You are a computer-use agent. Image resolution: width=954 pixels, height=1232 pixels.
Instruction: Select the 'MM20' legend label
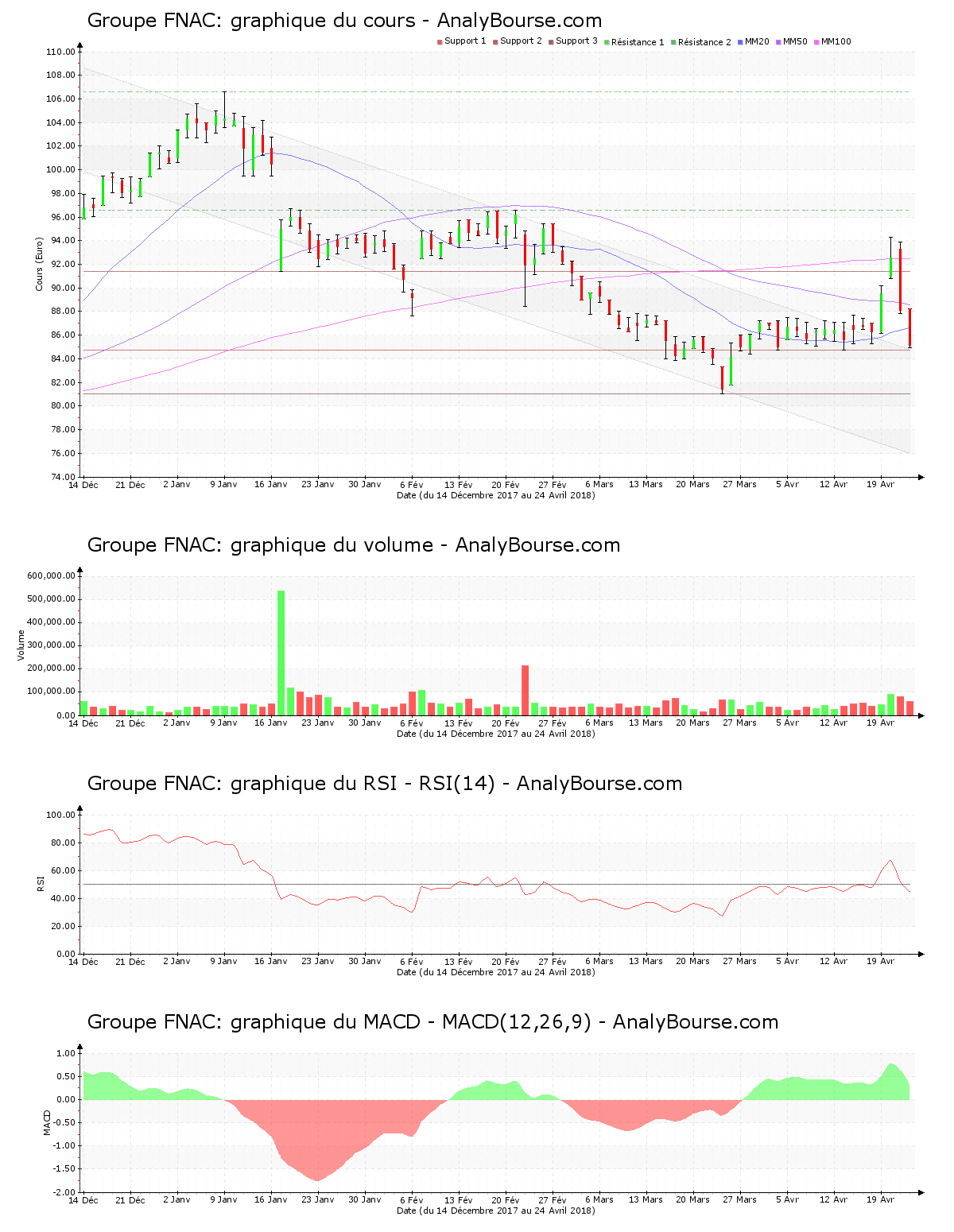click(x=757, y=41)
